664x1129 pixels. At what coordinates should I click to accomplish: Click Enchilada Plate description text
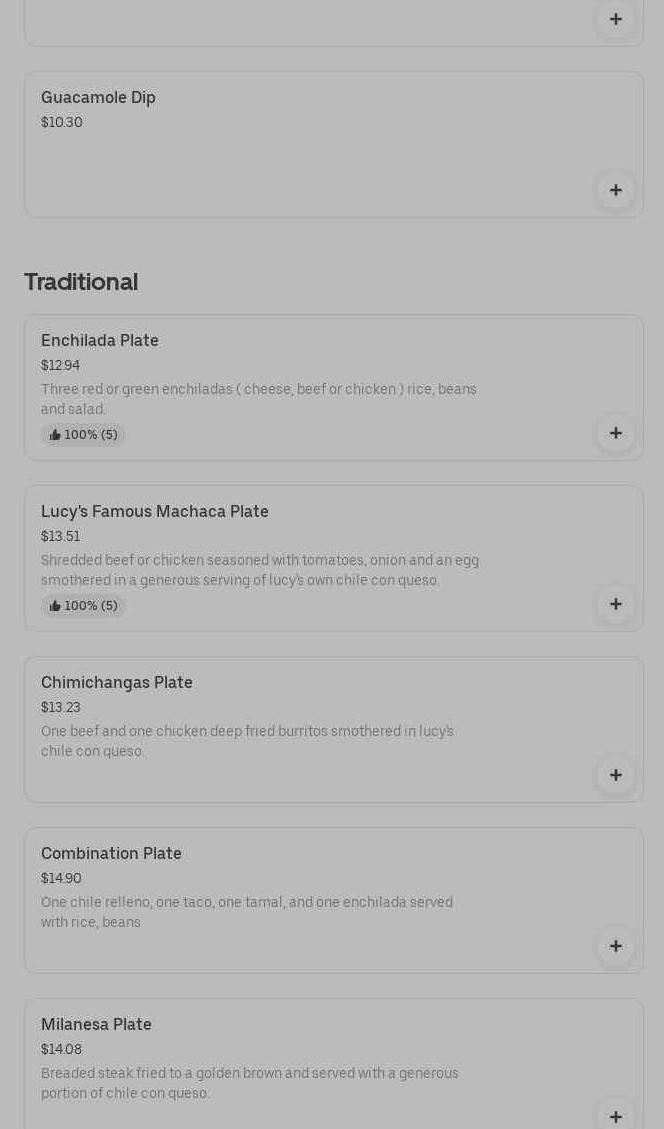click(259, 399)
